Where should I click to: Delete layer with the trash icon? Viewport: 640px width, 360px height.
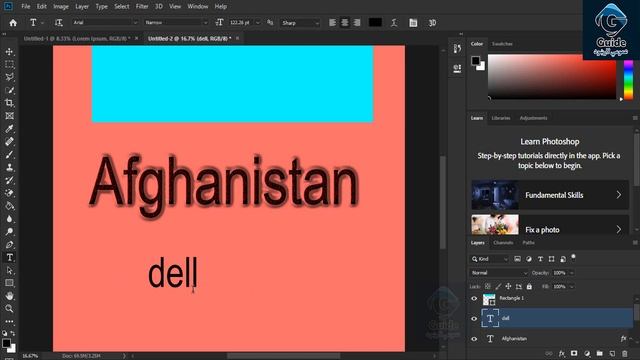pos(624,353)
